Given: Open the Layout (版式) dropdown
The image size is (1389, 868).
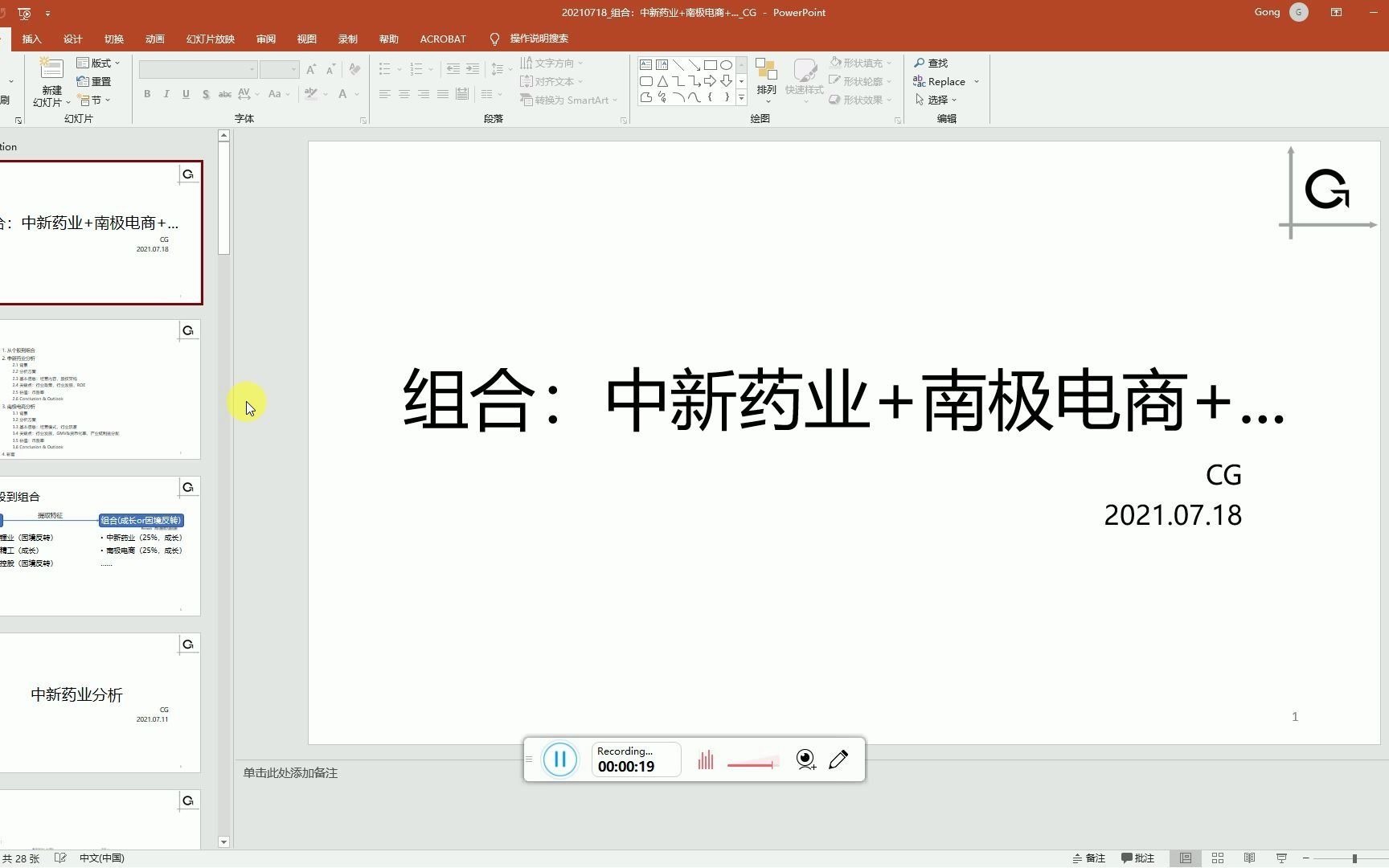Looking at the screenshot, I should (98, 63).
